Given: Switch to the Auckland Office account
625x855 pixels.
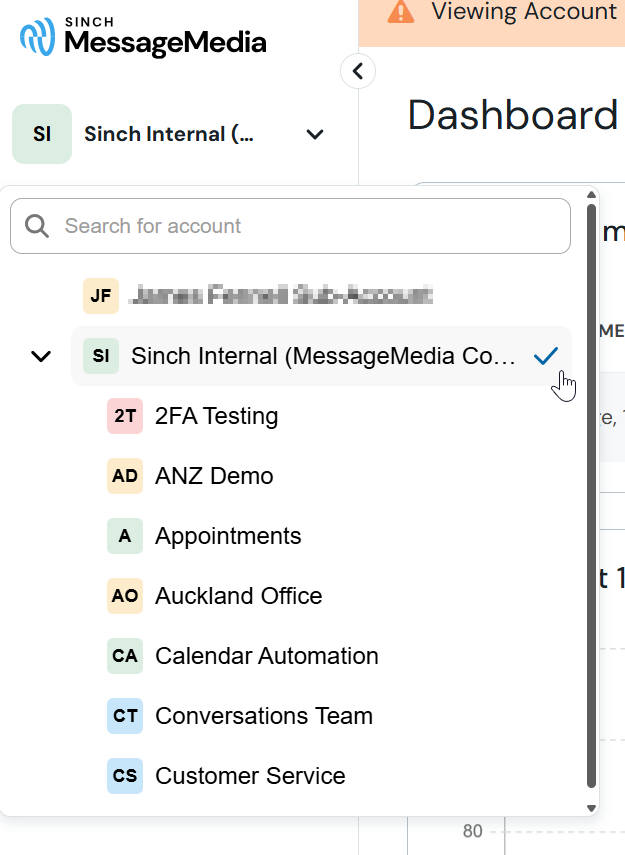Looking at the screenshot, I should click(238, 596).
